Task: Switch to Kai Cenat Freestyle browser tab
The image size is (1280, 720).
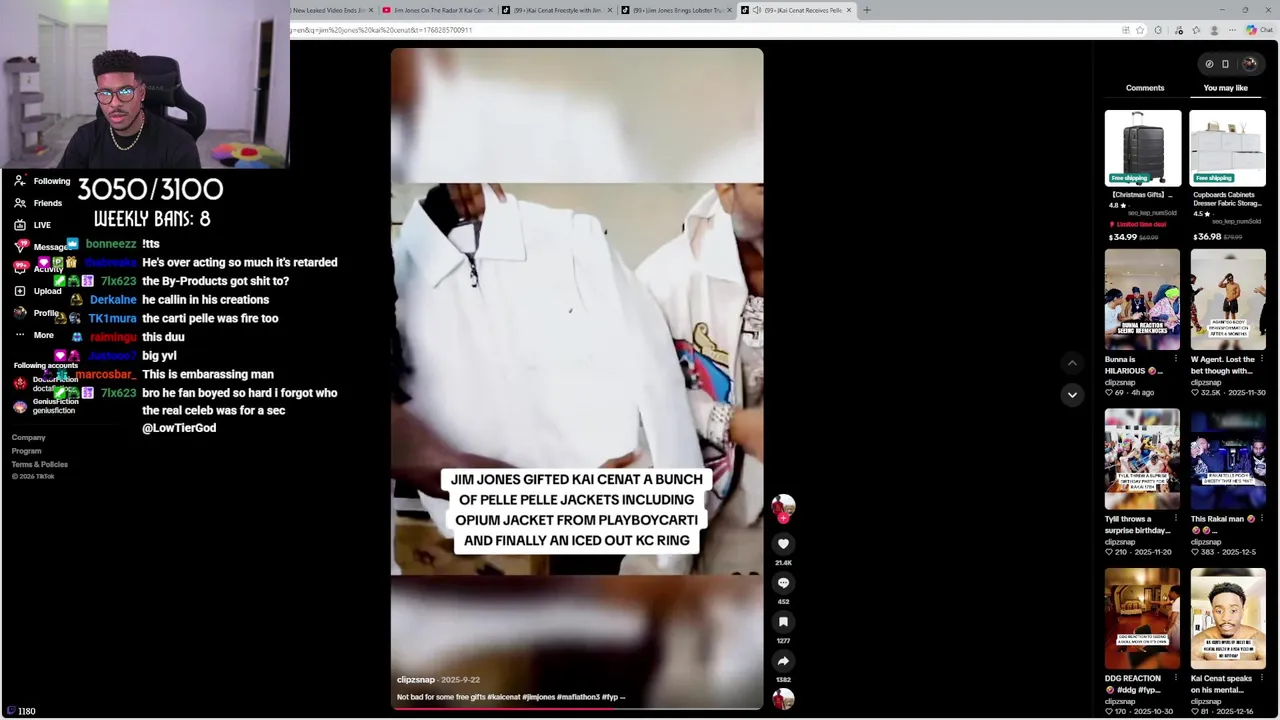Action: click(556, 10)
